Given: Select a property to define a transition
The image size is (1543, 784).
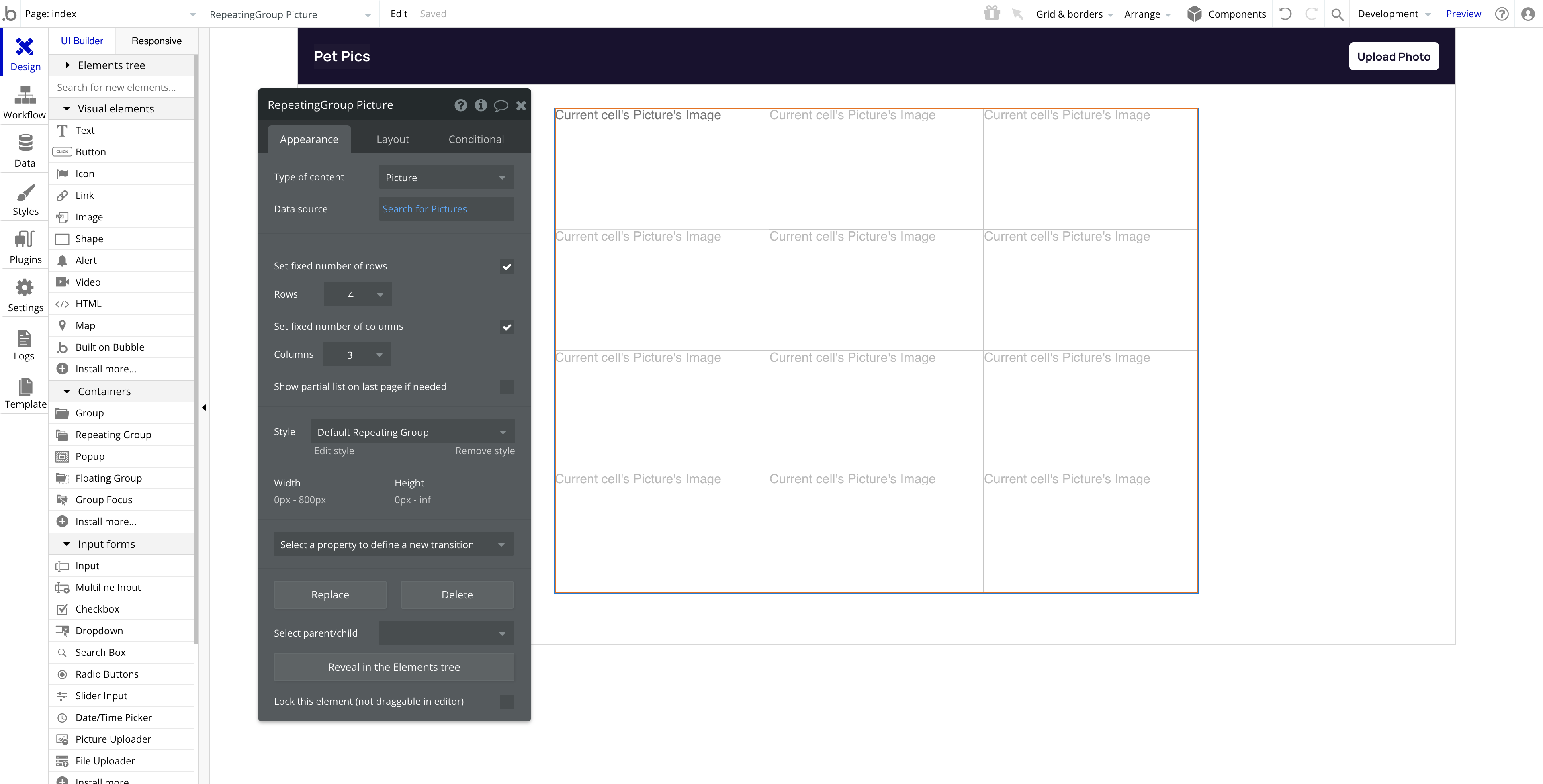Looking at the screenshot, I should coord(393,544).
